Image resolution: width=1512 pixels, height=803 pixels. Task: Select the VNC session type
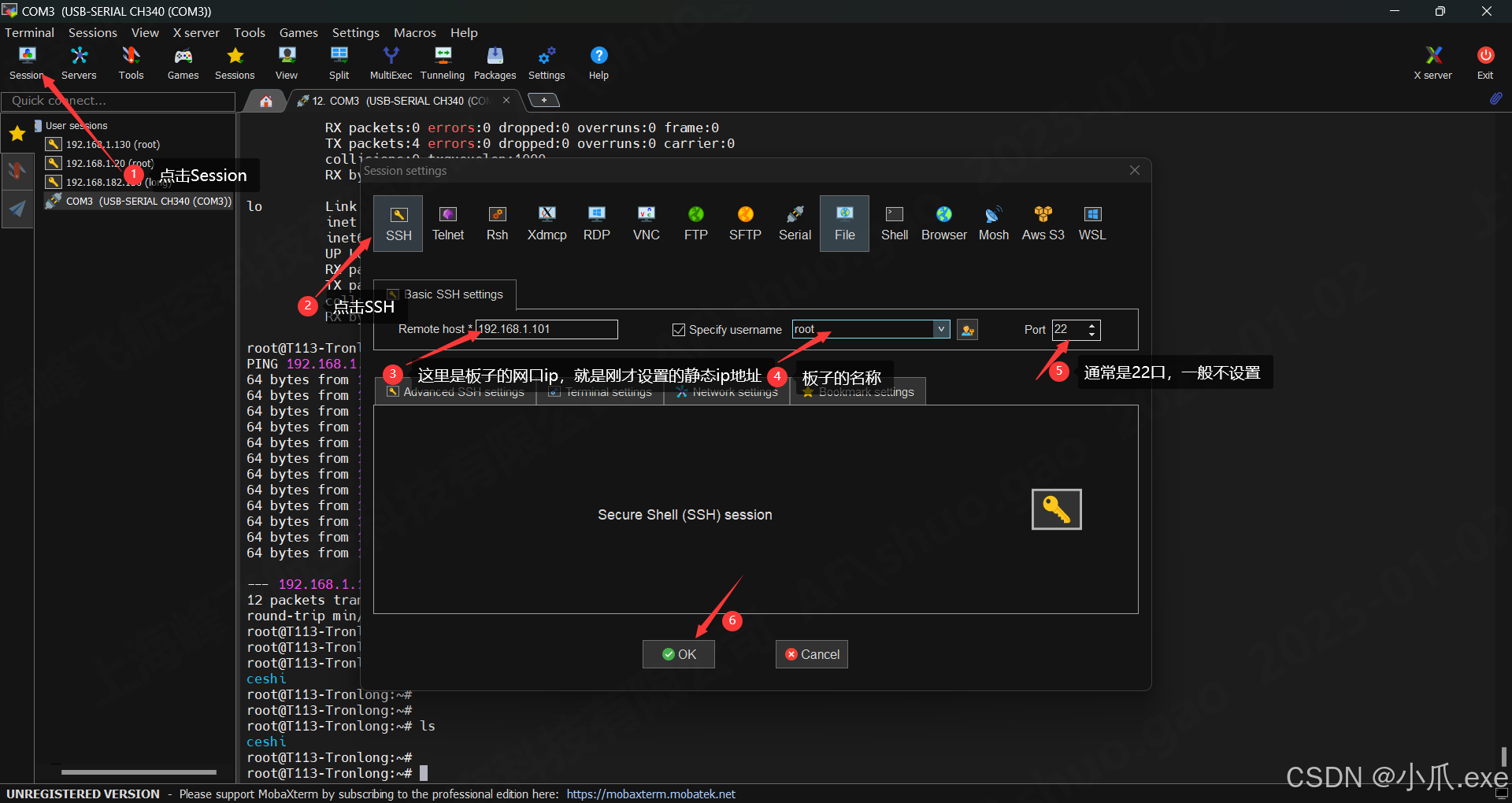pos(647,224)
